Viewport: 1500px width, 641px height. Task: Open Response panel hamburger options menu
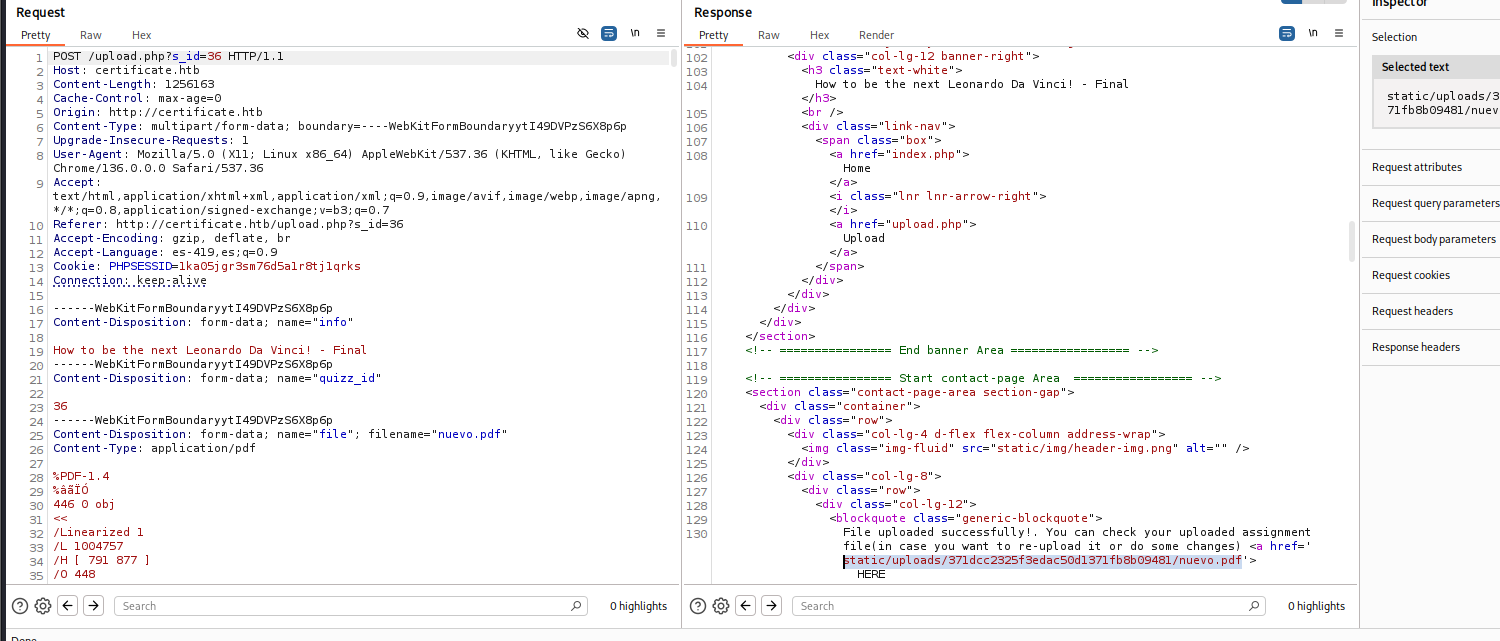1339,33
